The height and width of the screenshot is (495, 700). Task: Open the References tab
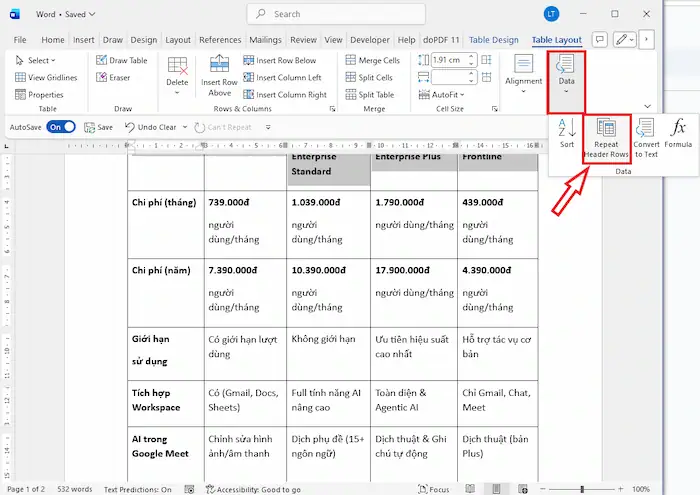pyautogui.click(x=220, y=40)
